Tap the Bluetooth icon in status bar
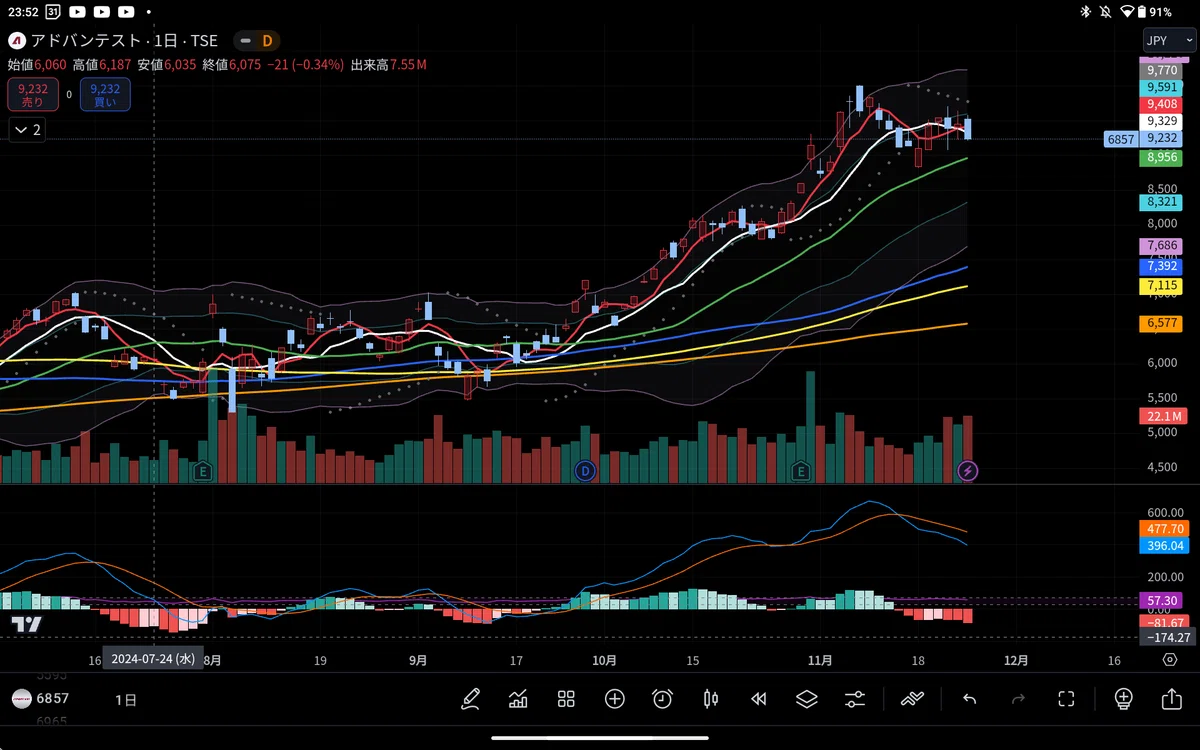The image size is (1200, 750). tap(1086, 12)
